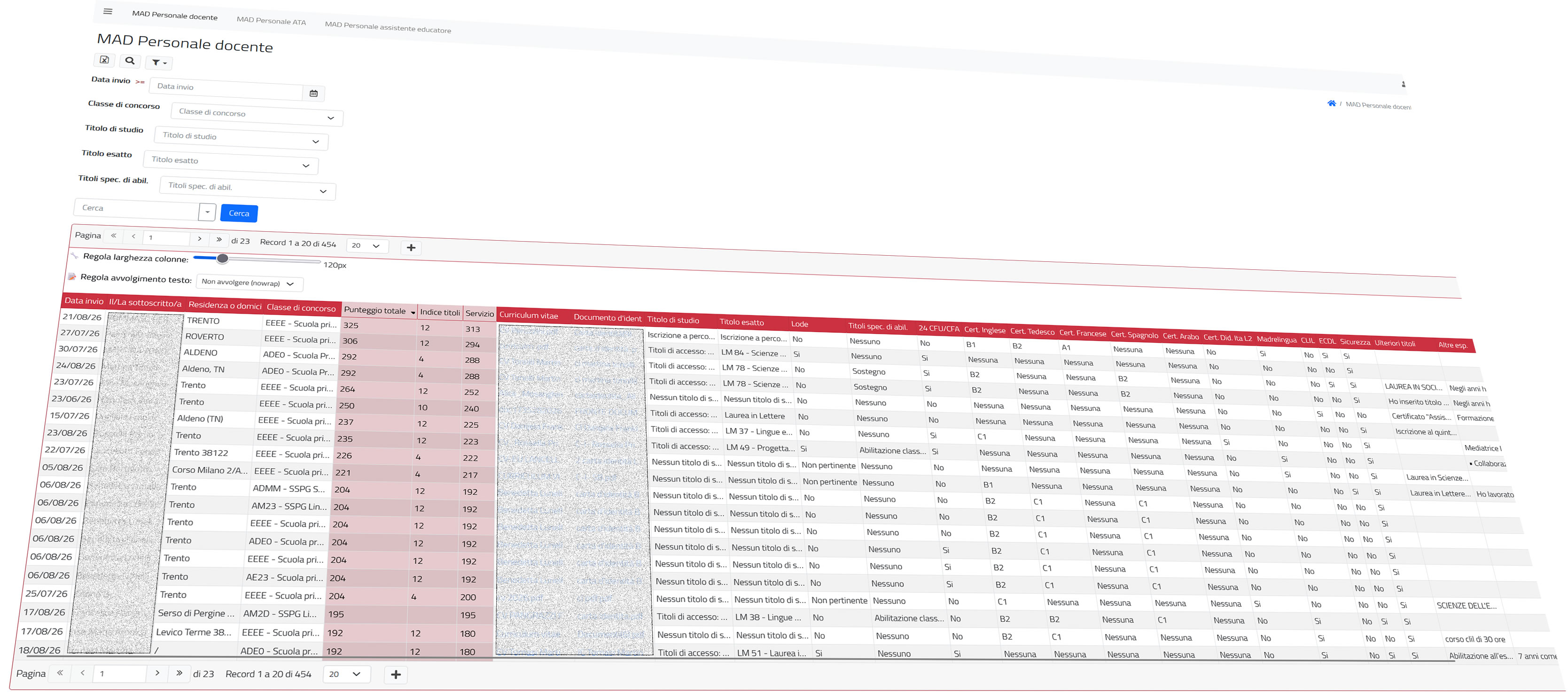Image resolution: width=1568 pixels, height=699 pixels.
Task: Go to previous page in top pager
Action: pyautogui.click(x=133, y=236)
